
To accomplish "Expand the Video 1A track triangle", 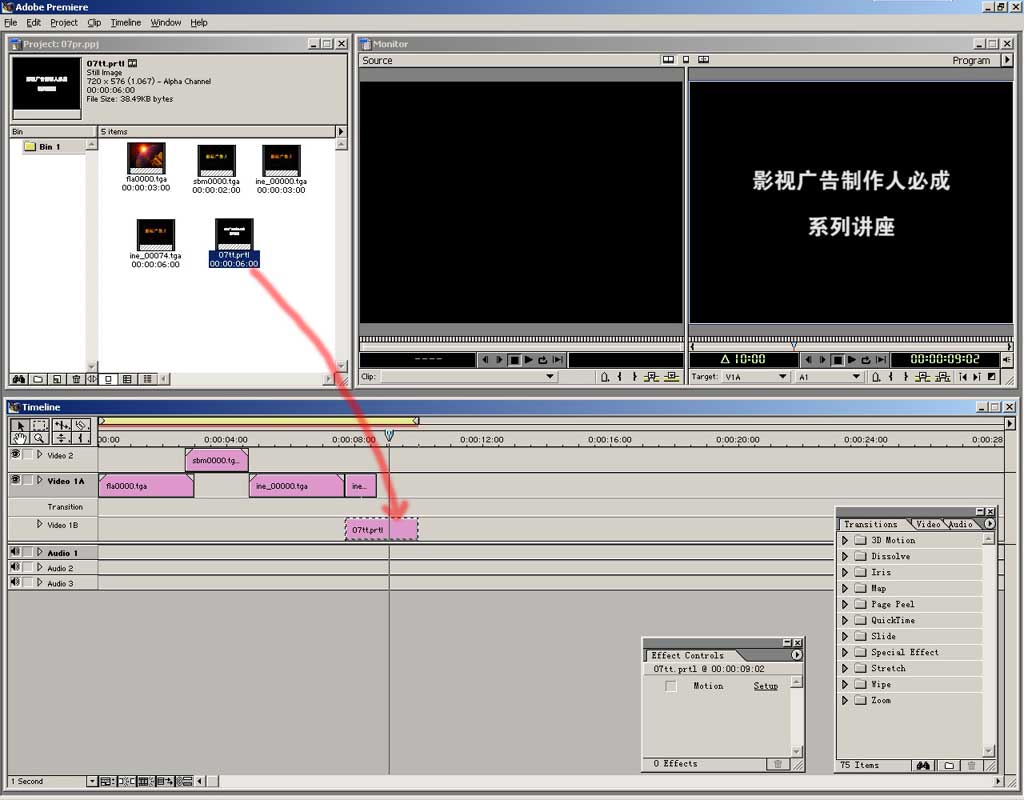I will (x=40, y=480).
